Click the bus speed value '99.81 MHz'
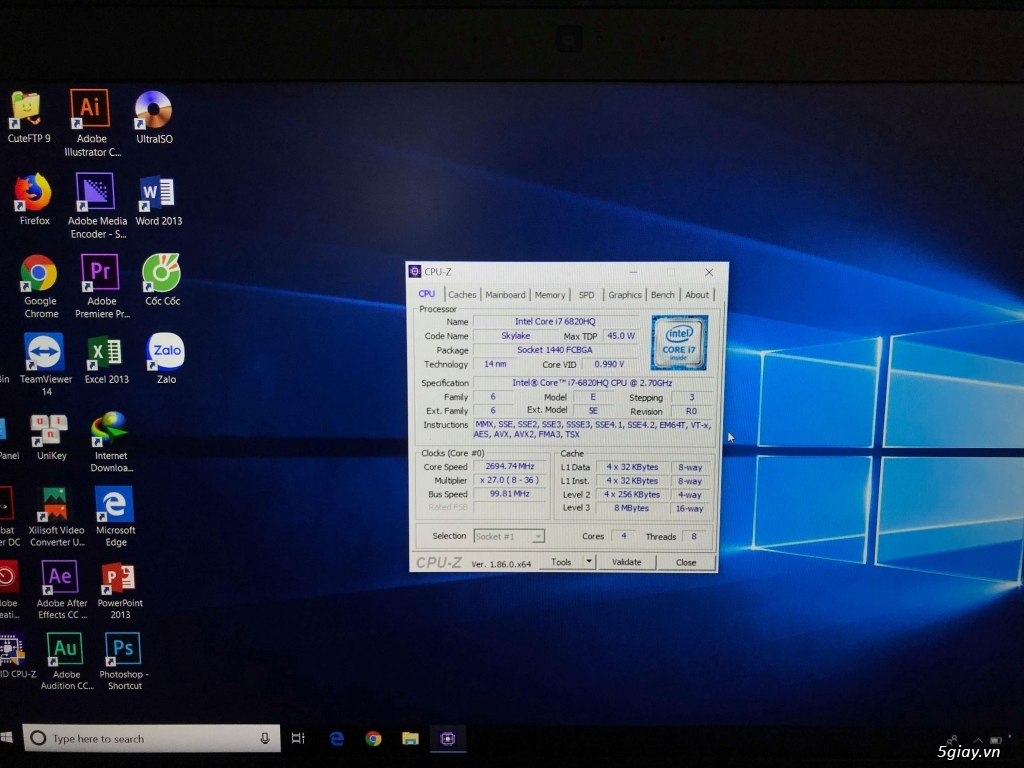 (509, 494)
